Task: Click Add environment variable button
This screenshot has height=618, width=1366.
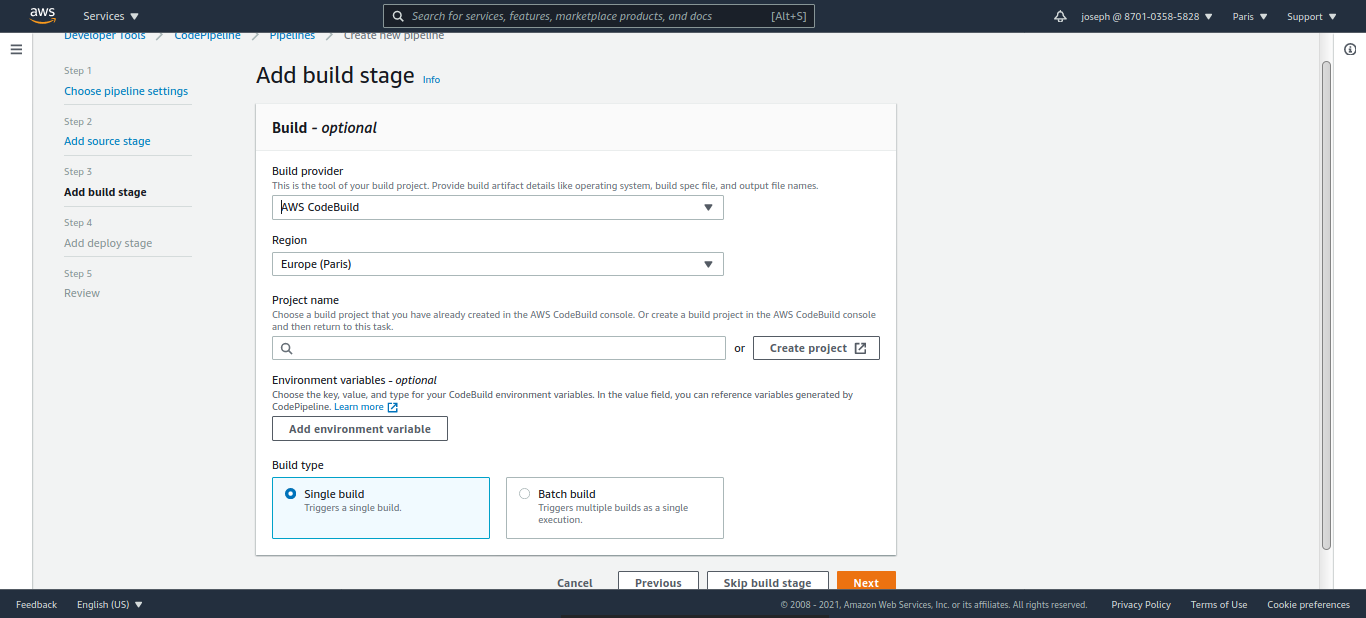Action: (x=359, y=429)
